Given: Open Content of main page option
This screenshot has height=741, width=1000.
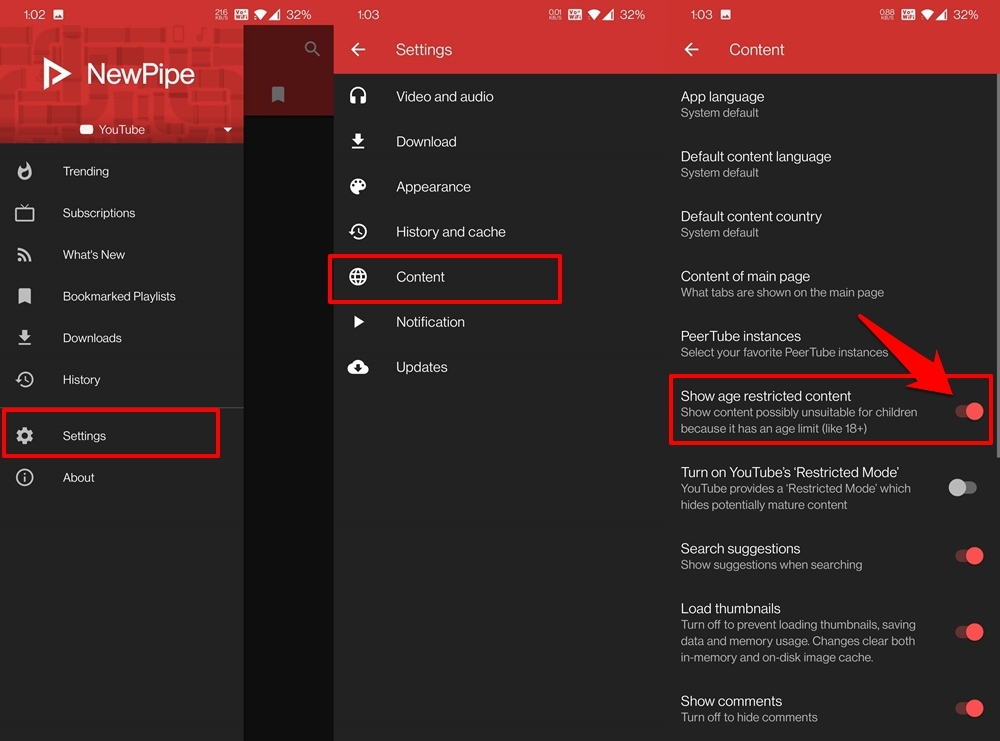Looking at the screenshot, I should coord(832,284).
